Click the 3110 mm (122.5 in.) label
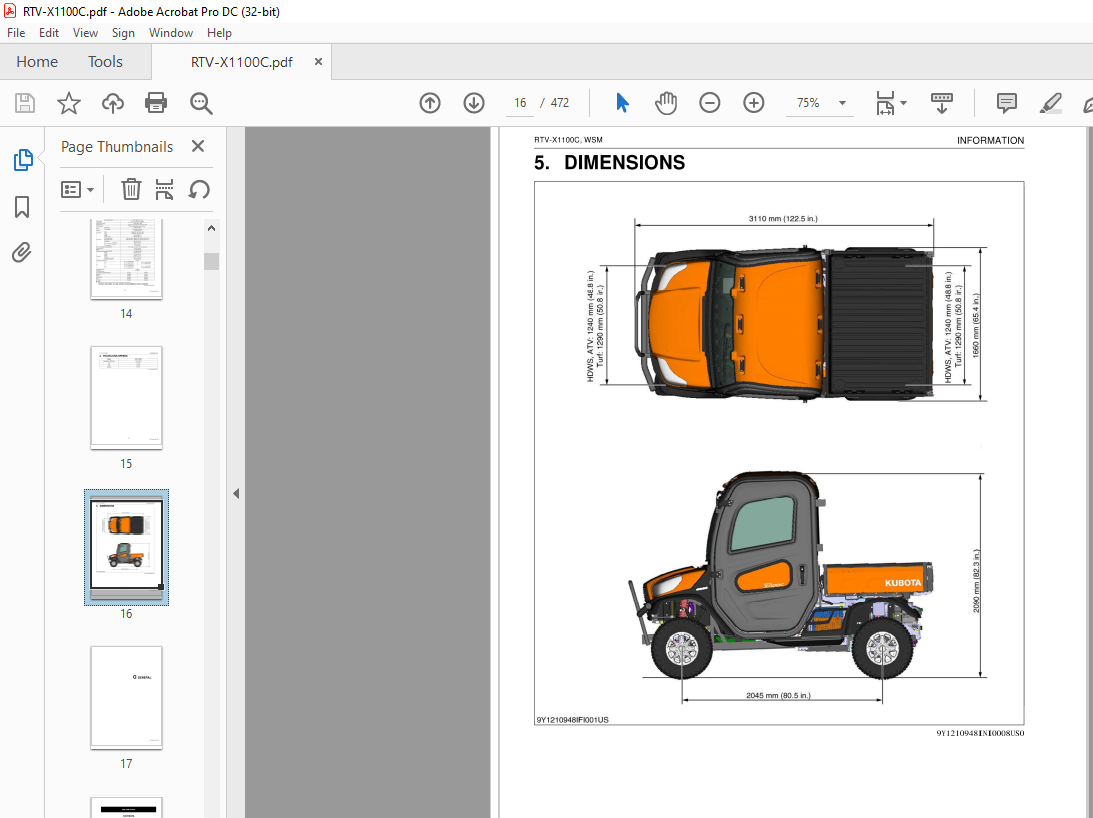1093x818 pixels. coord(783,219)
